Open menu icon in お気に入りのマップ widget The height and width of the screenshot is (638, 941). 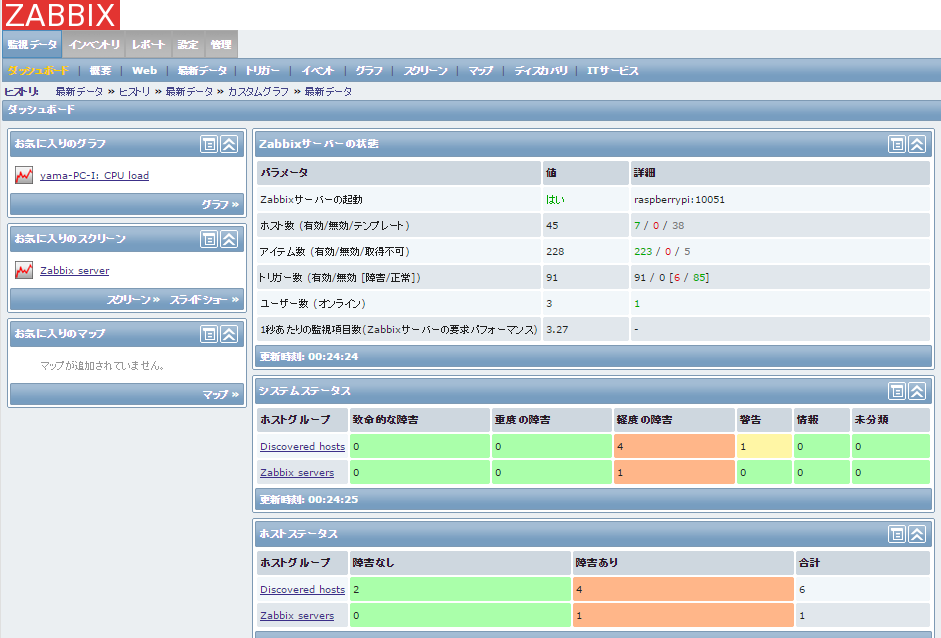point(209,334)
